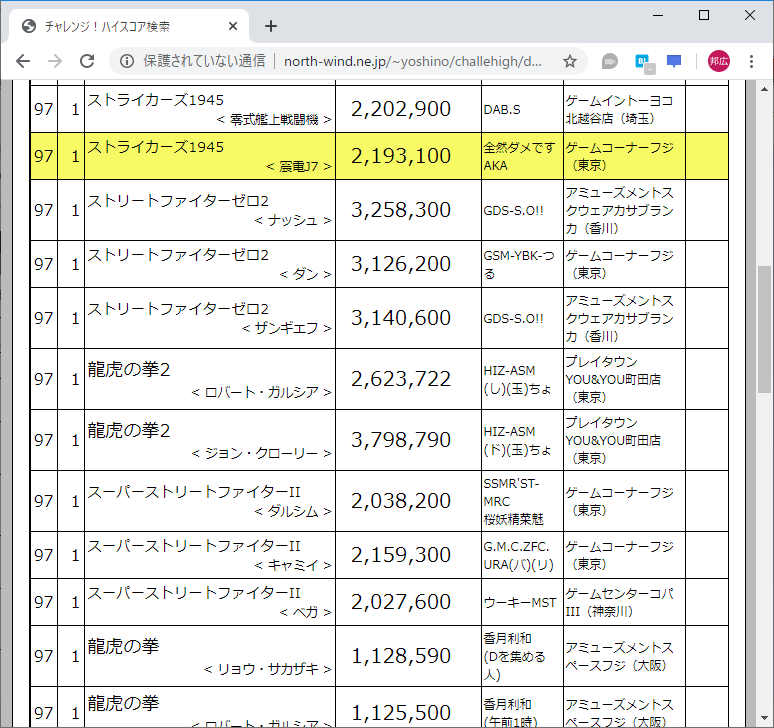Click score 2,159,300

point(401,555)
